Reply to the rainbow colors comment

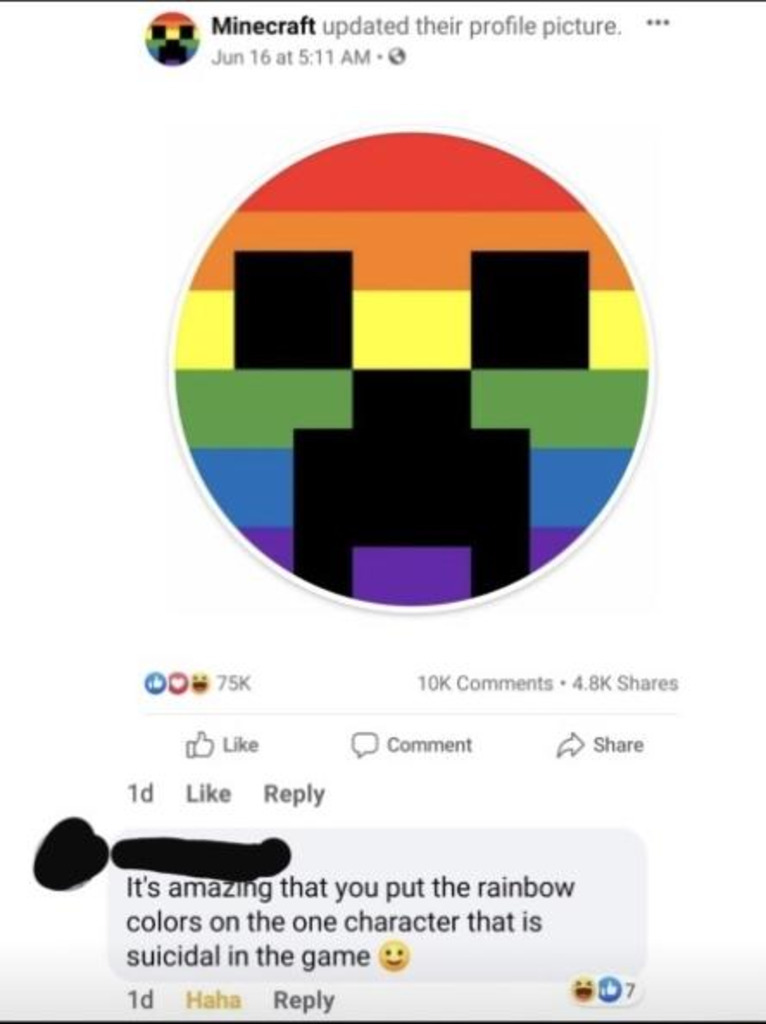304,1000
